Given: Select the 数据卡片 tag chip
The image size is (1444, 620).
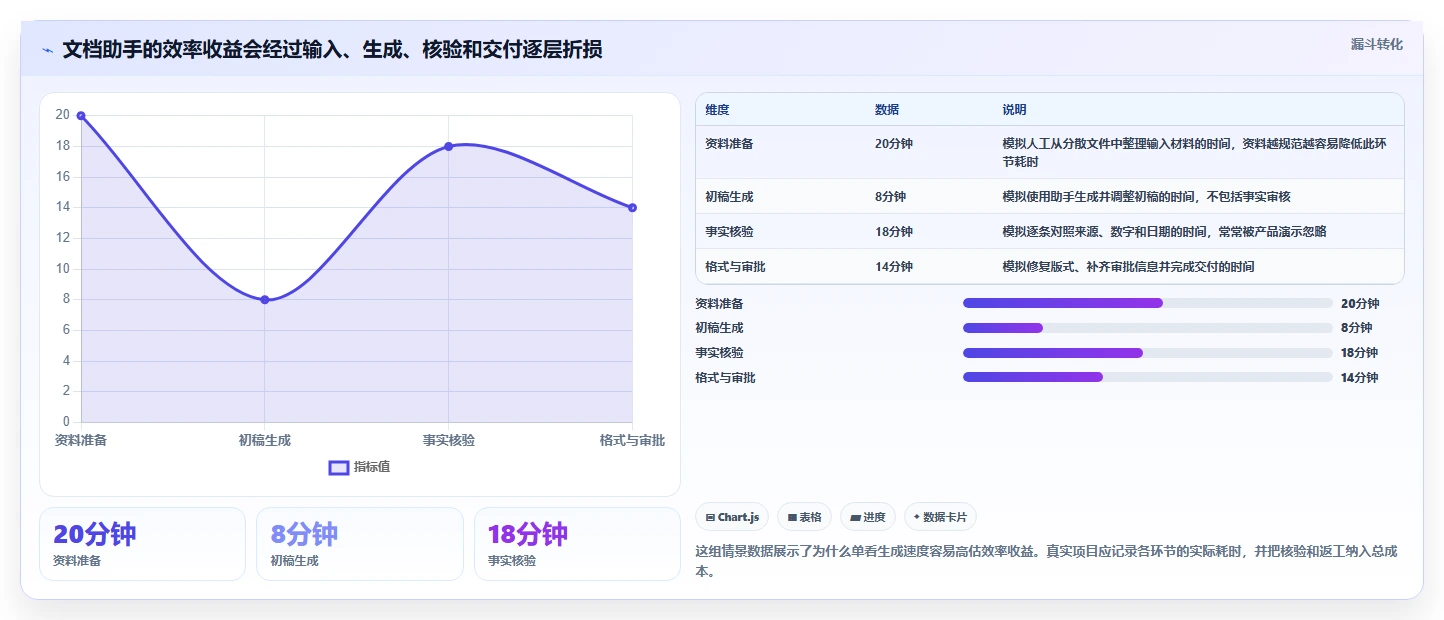Looking at the screenshot, I should pyautogui.click(x=940, y=517).
